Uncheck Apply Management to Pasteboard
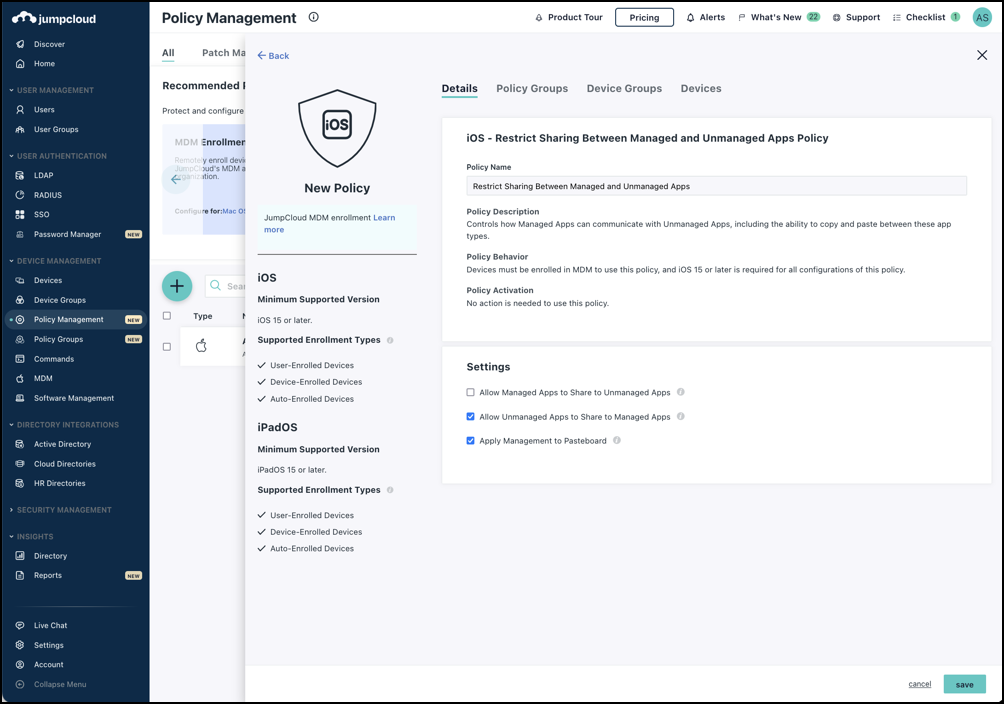Viewport: 1004px width, 704px height. click(471, 441)
